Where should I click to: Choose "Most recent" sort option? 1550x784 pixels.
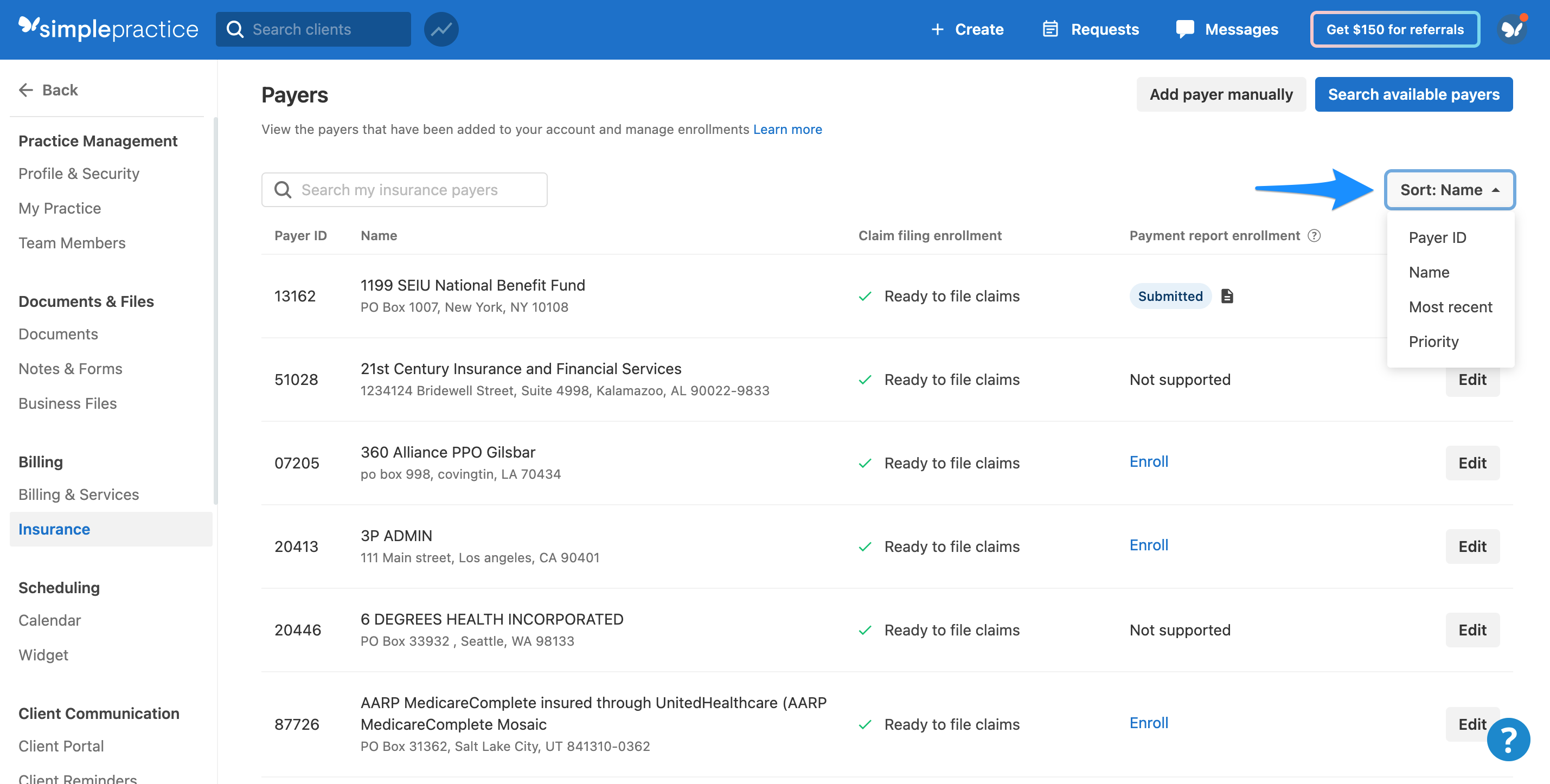point(1450,307)
